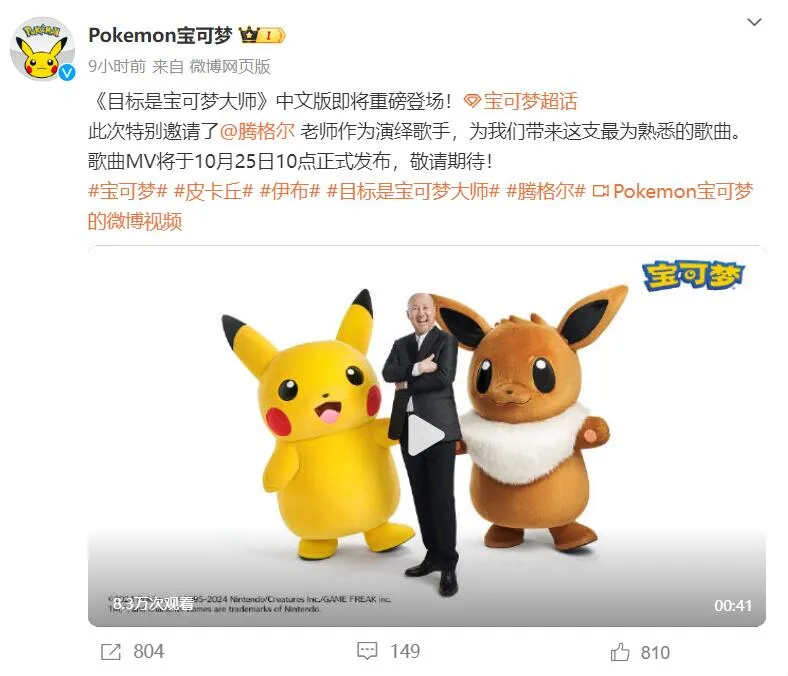Screen dimensions: 788x676
Task: Click the repost share icon
Action: (x=111, y=652)
